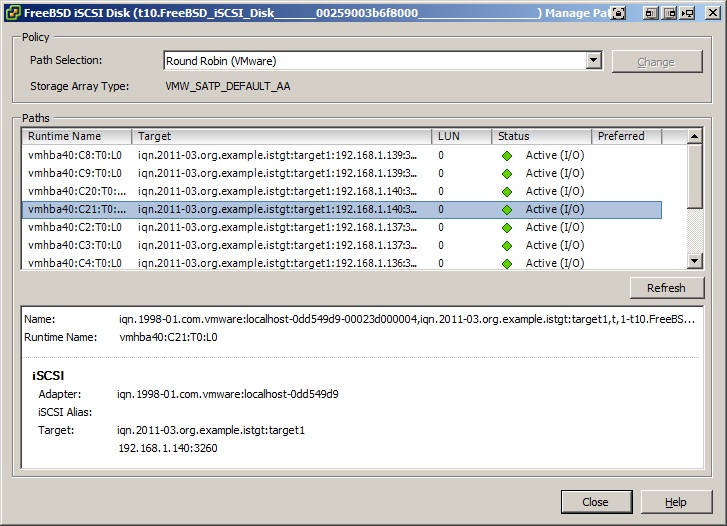Click green diamond status icon for vmhba40:C21 row

(x=507, y=210)
